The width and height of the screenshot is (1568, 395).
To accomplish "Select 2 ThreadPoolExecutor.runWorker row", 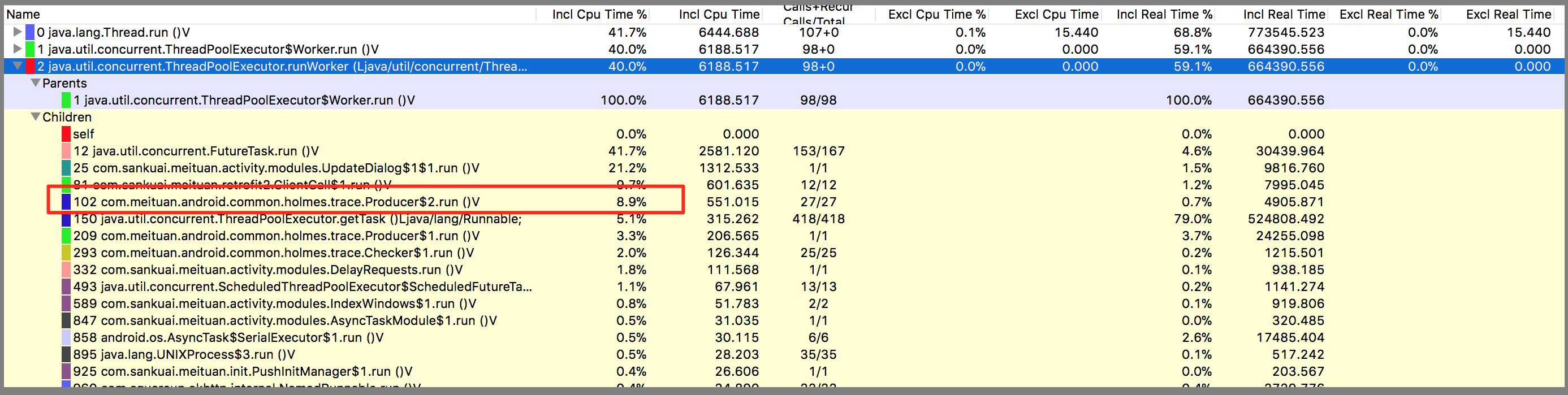I will [x=784, y=66].
